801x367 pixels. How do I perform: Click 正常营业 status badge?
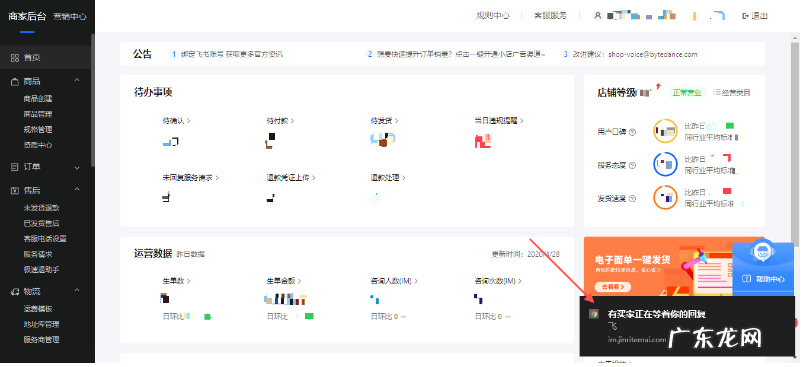(x=687, y=93)
